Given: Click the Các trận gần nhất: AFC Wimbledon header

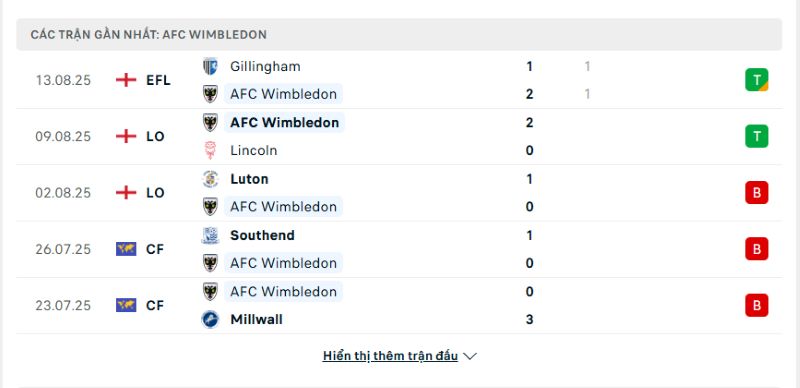Looking at the screenshot, I should point(399,35).
